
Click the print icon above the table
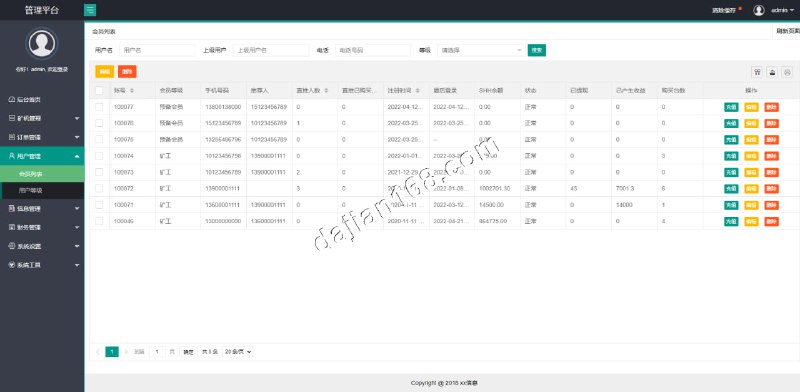pos(787,72)
